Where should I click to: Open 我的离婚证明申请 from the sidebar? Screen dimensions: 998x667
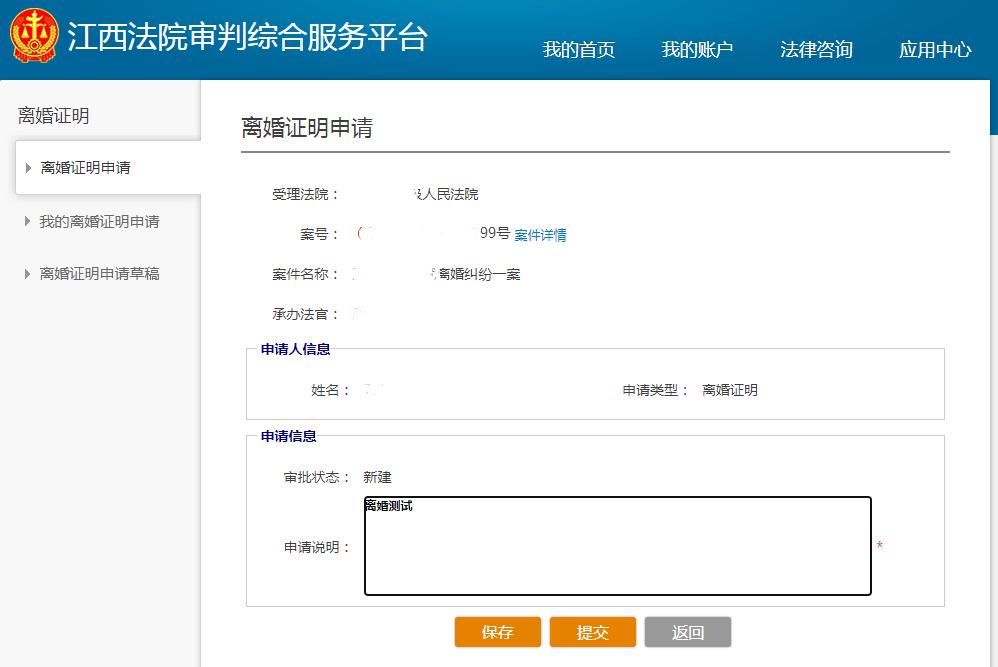coord(99,221)
